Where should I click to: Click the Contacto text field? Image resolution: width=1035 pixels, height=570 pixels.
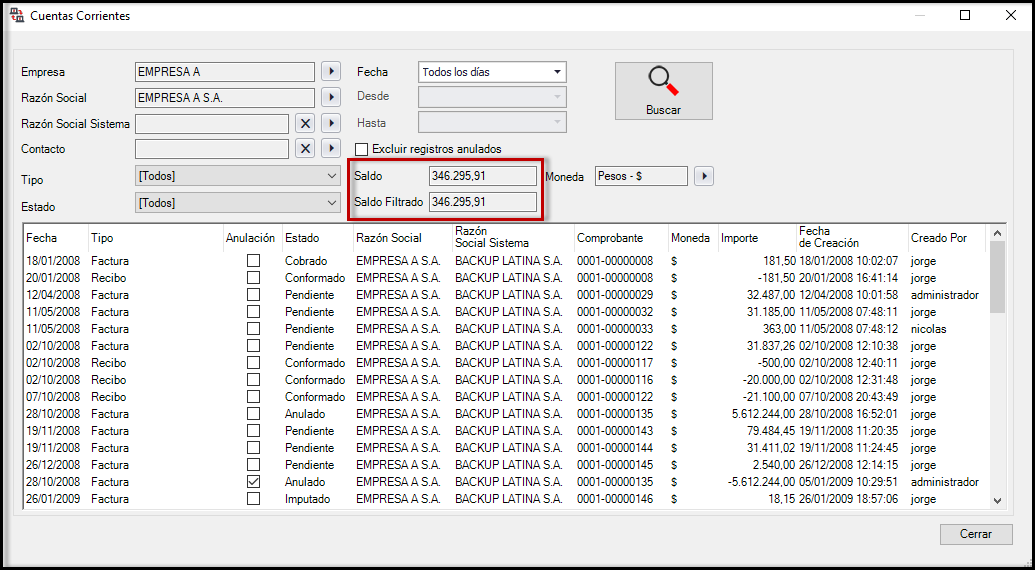tap(212, 148)
